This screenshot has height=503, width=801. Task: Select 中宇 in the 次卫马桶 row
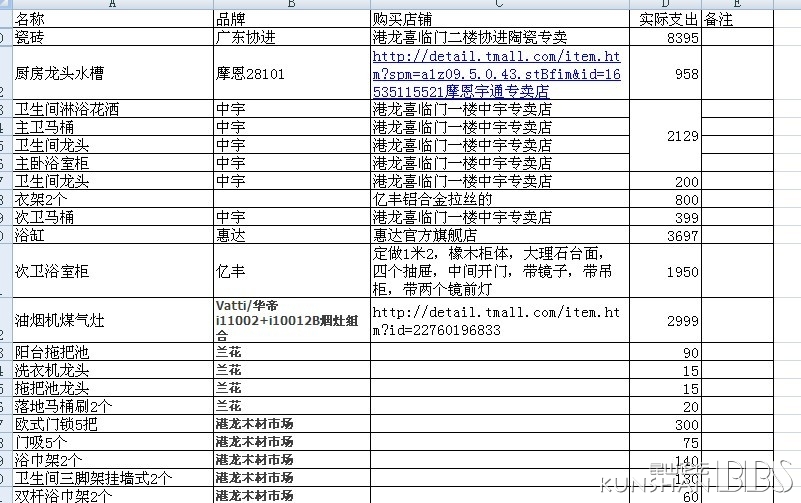292,217
